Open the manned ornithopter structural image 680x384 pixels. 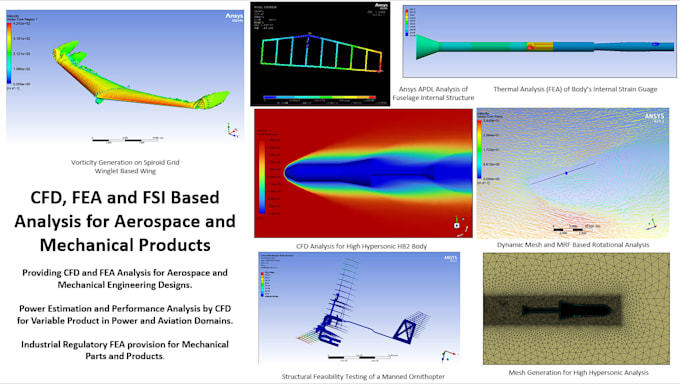(359, 309)
